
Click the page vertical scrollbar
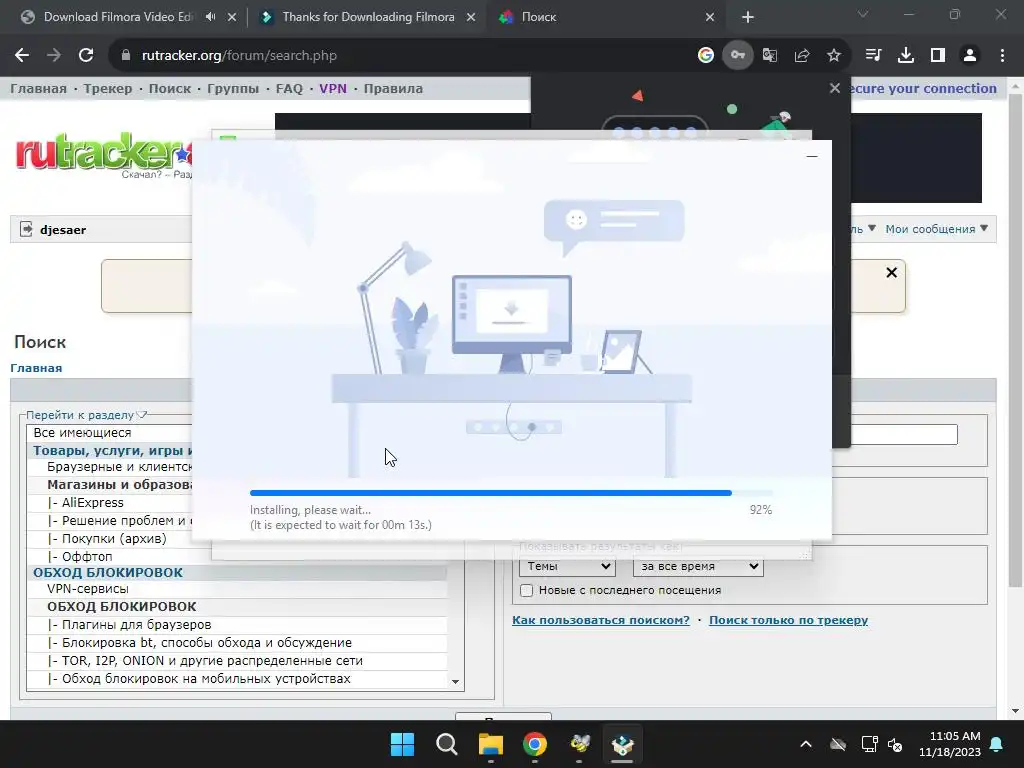1015,340
